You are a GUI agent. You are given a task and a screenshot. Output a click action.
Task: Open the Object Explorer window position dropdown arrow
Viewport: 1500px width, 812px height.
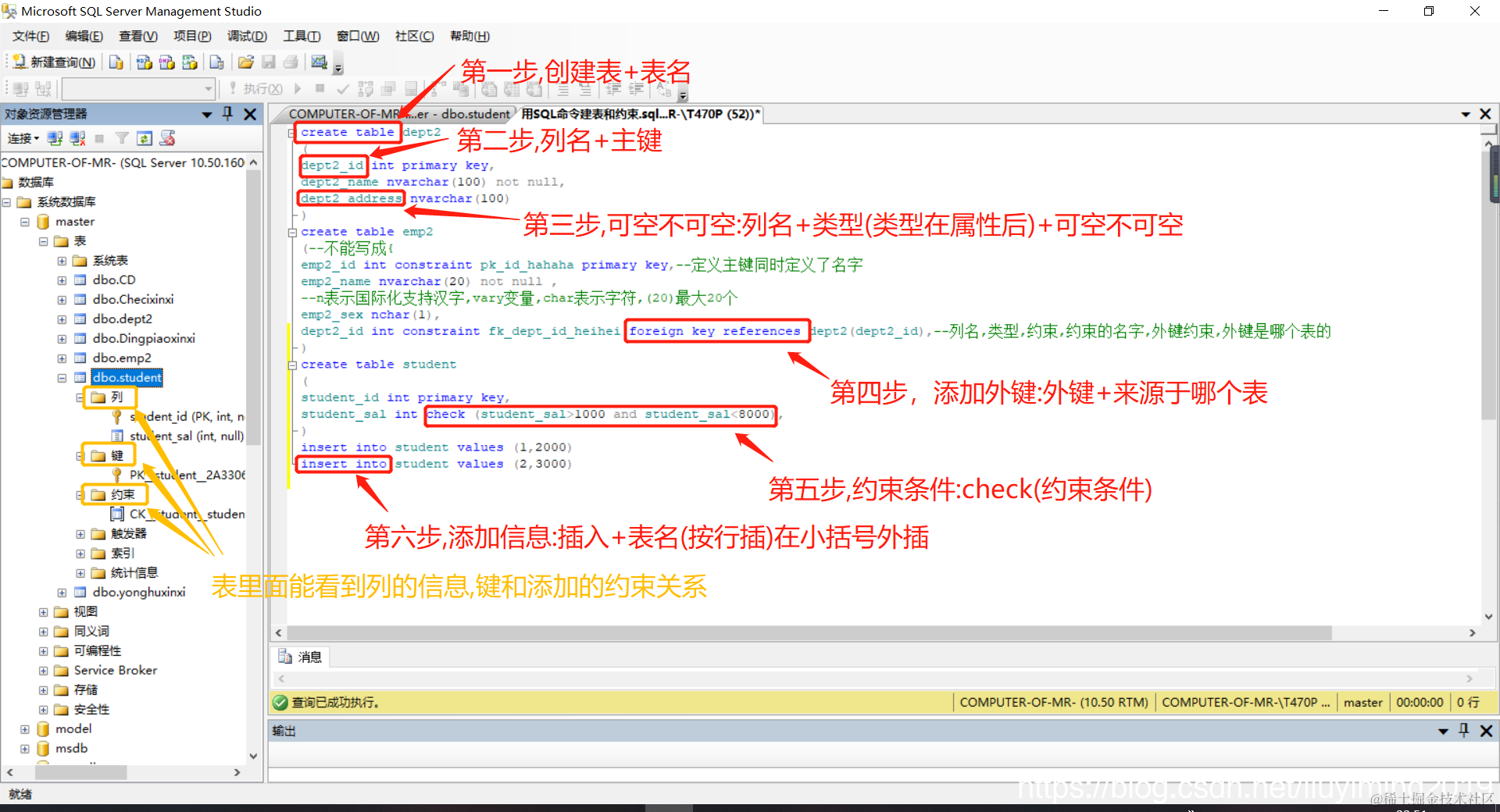tap(207, 114)
